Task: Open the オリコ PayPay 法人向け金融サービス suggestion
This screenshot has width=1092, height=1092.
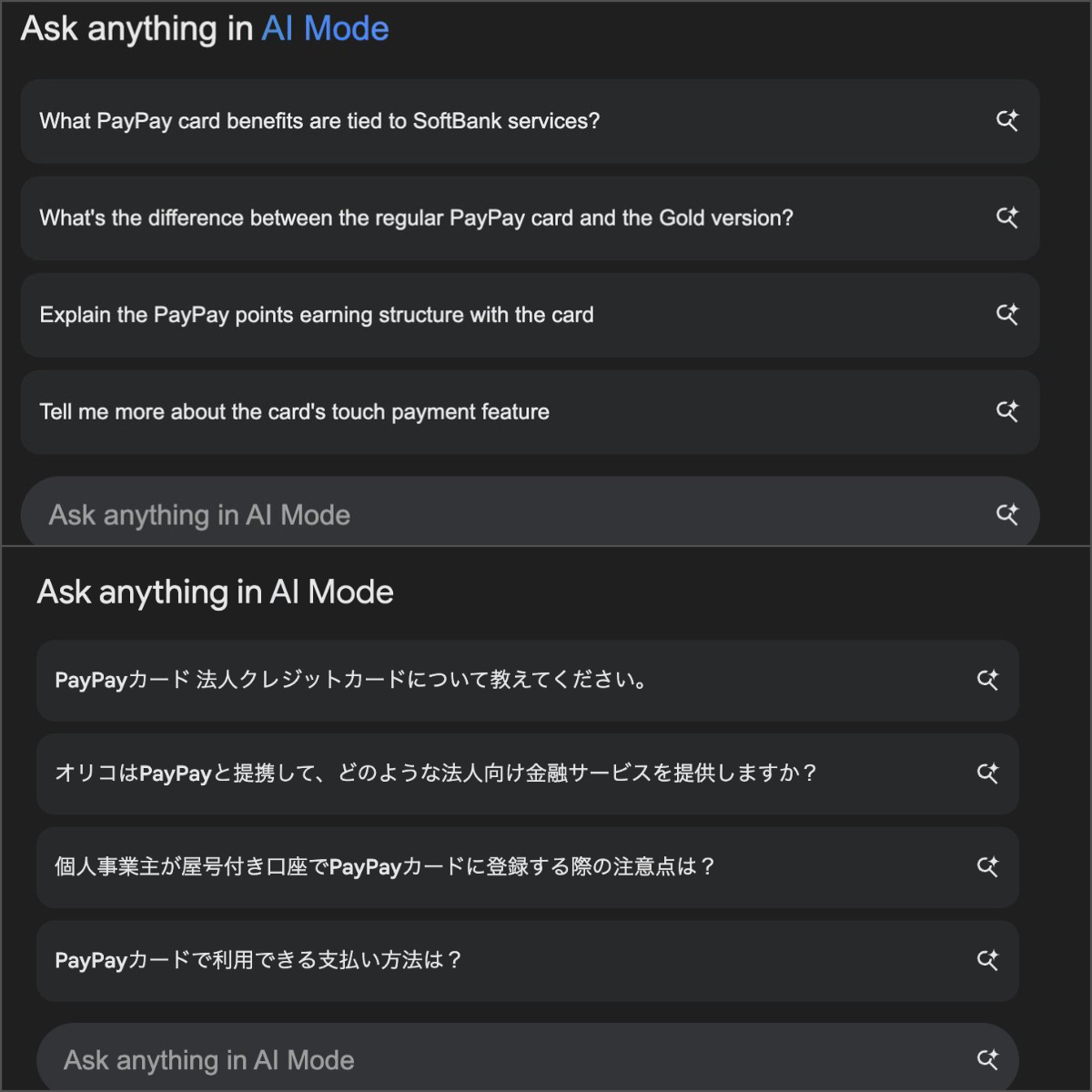Action: (435, 773)
